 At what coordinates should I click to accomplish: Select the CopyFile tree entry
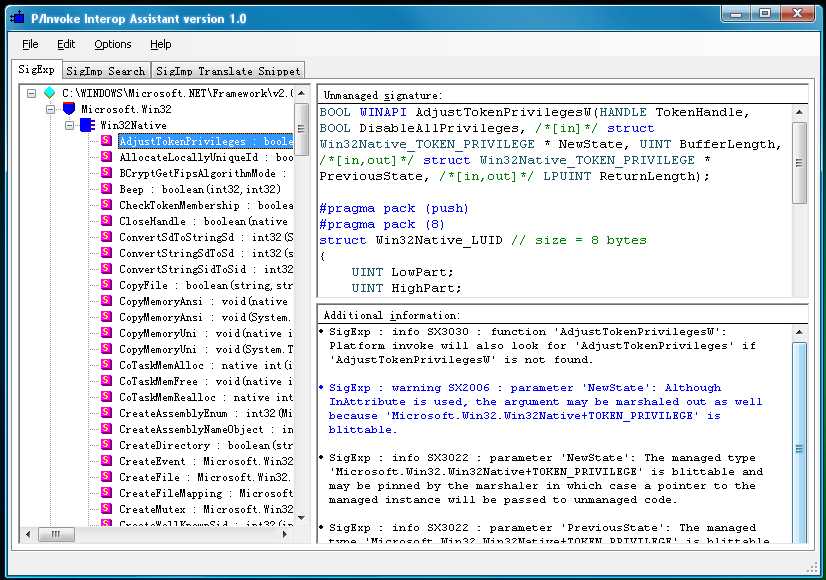coord(206,285)
